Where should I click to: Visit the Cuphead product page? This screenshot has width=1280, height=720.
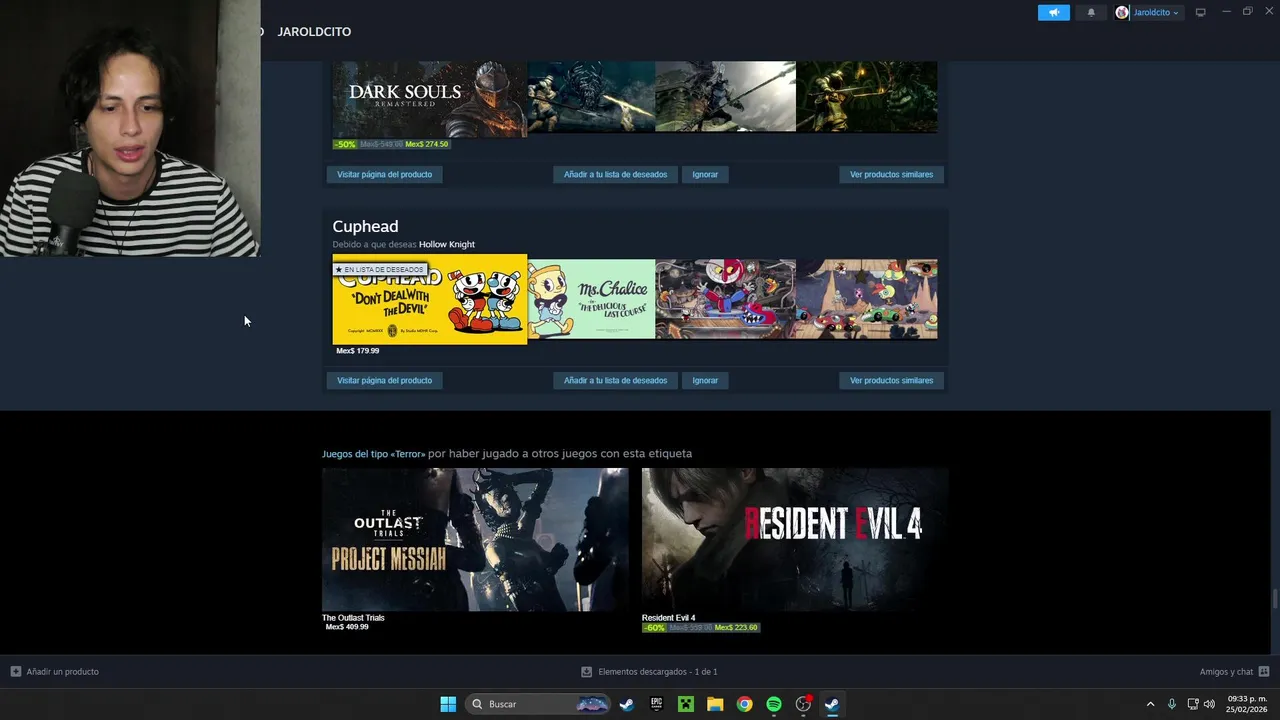coord(384,380)
